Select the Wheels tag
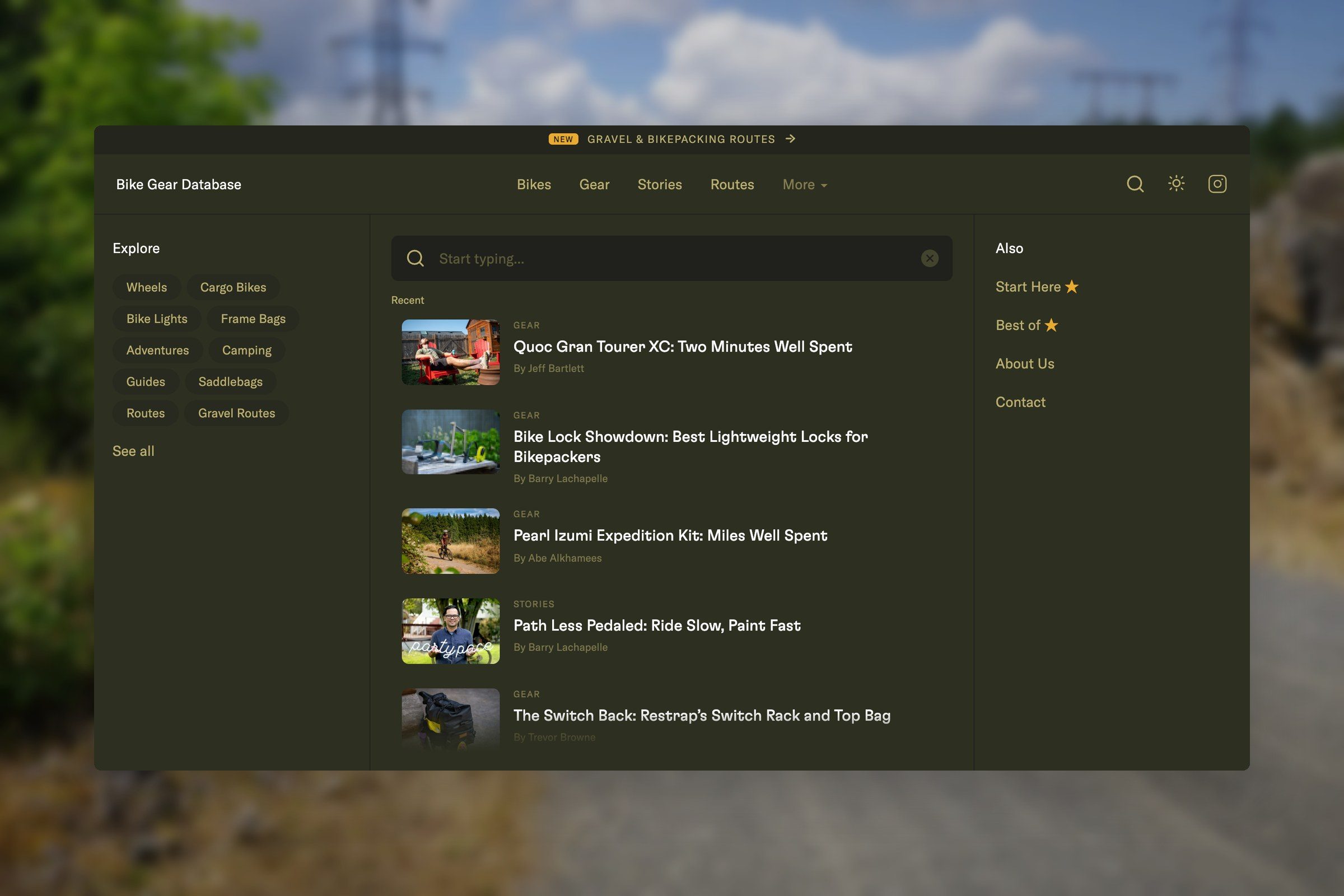The width and height of the screenshot is (1344, 896). click(147, 287)
